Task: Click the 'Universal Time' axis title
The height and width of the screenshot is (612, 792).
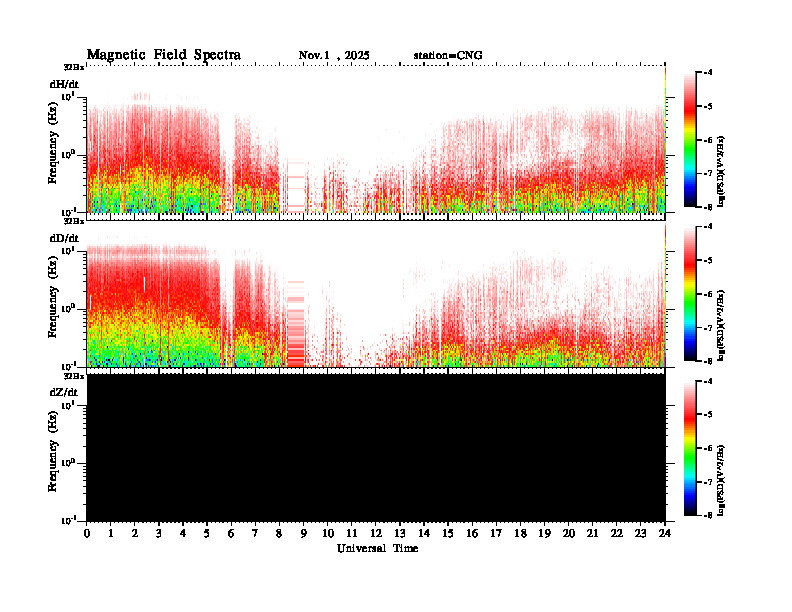Action: [377, 548]
